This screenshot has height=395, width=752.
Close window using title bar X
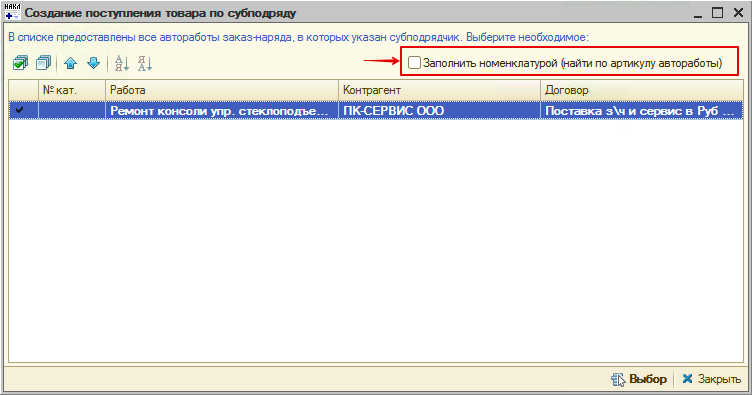coord(739,13)
